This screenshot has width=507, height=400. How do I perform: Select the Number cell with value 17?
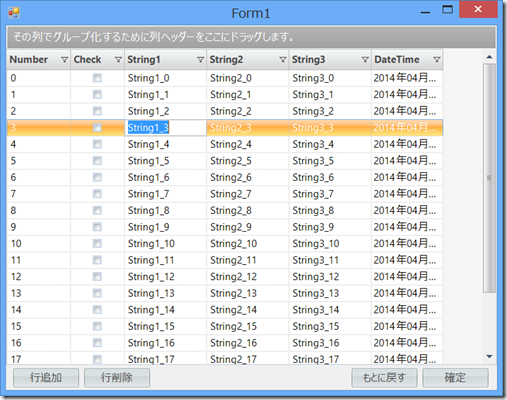tap(39, 358)
